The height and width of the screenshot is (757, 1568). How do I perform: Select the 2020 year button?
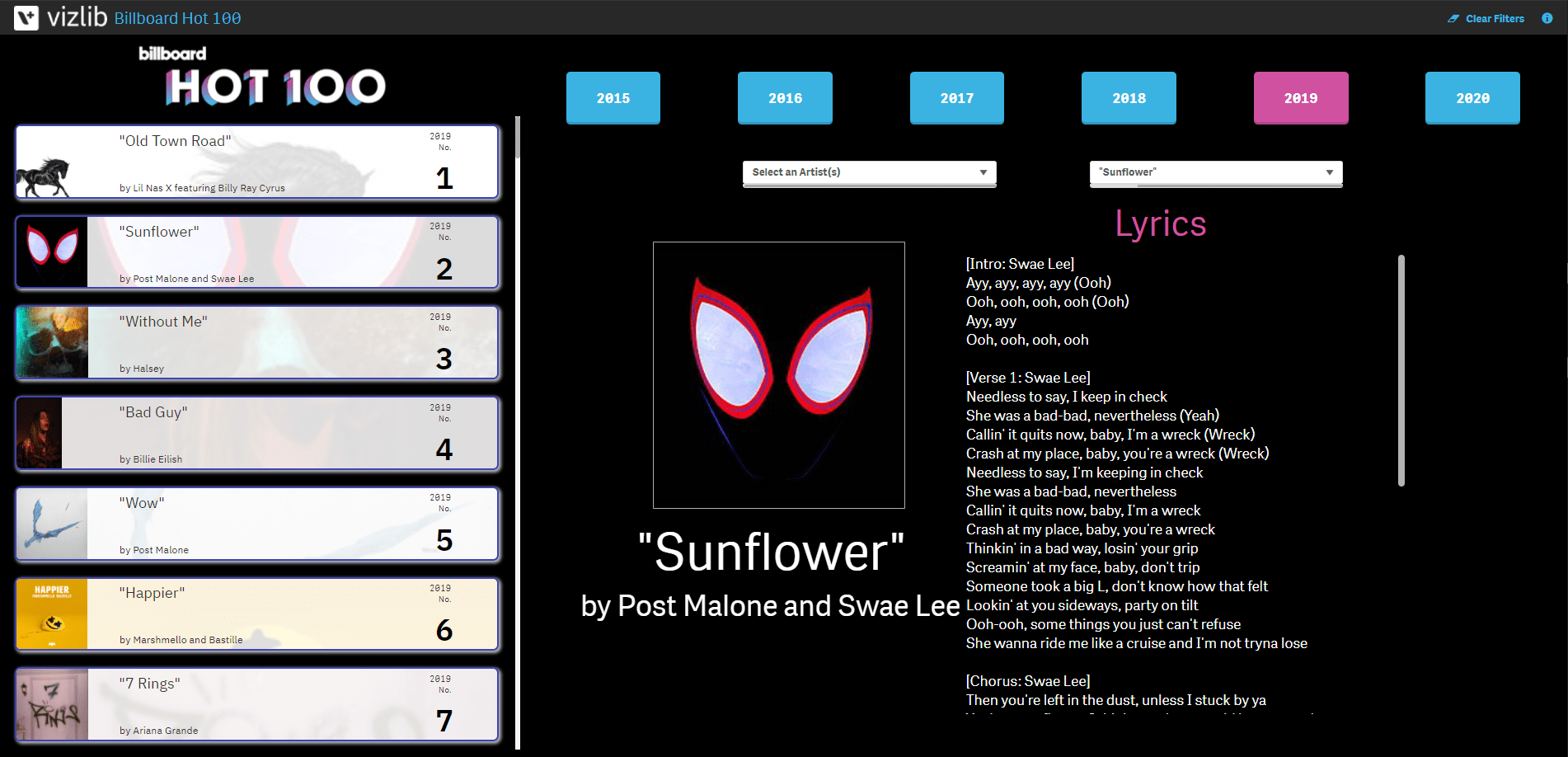point(1472,98)
